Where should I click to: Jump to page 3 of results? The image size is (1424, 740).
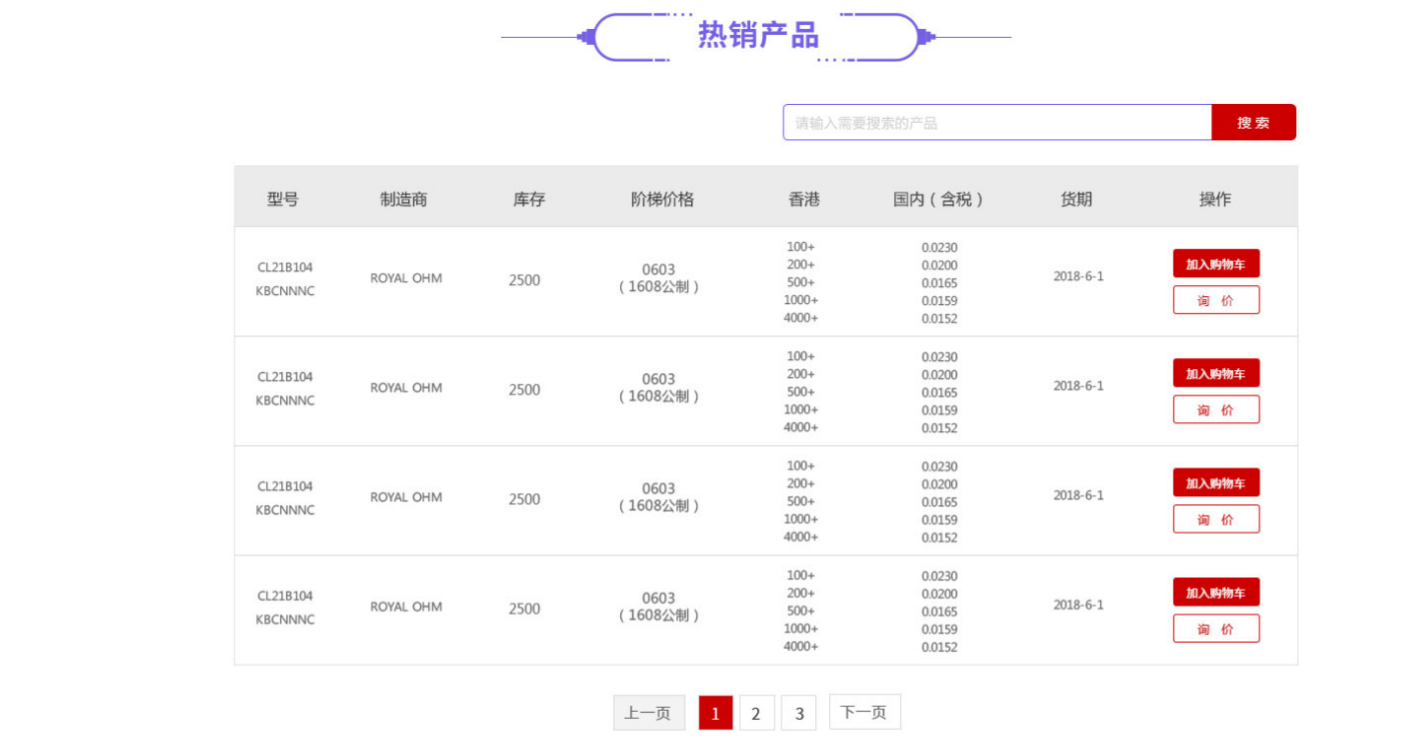click(799, 713)
